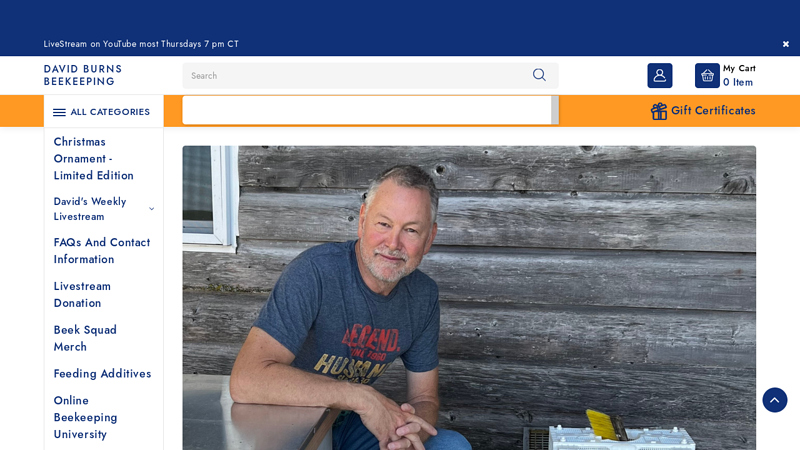Toggle the All Categories hamburger menu
Screen dimensions: 800x450
click(x=60, y=112)
